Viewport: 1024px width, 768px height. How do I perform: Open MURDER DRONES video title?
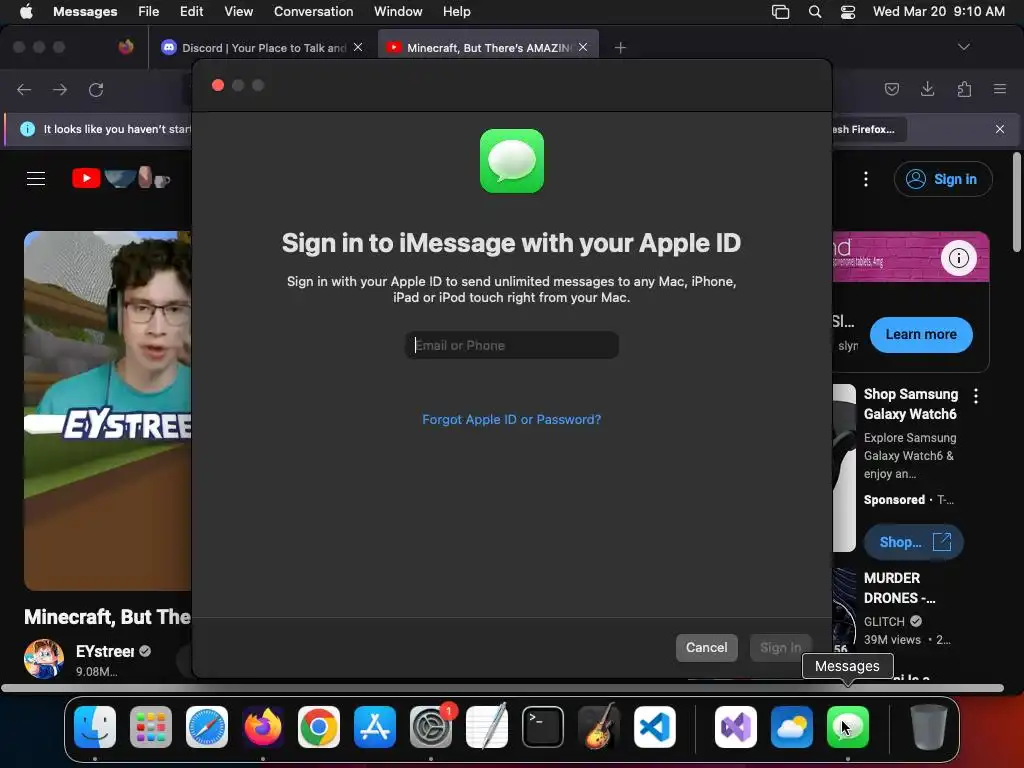pos(899,588)
